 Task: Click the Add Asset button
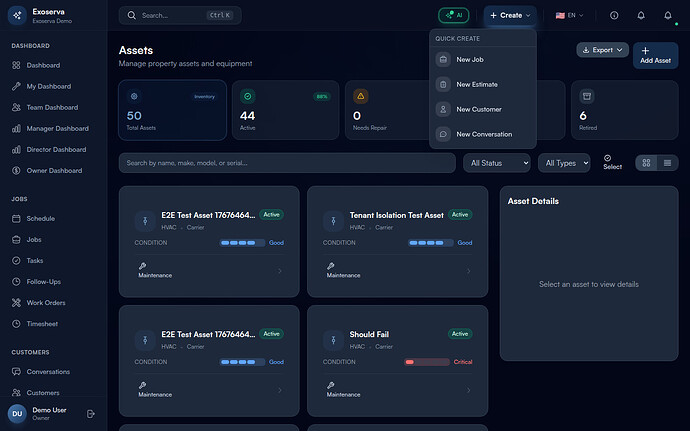655,55
